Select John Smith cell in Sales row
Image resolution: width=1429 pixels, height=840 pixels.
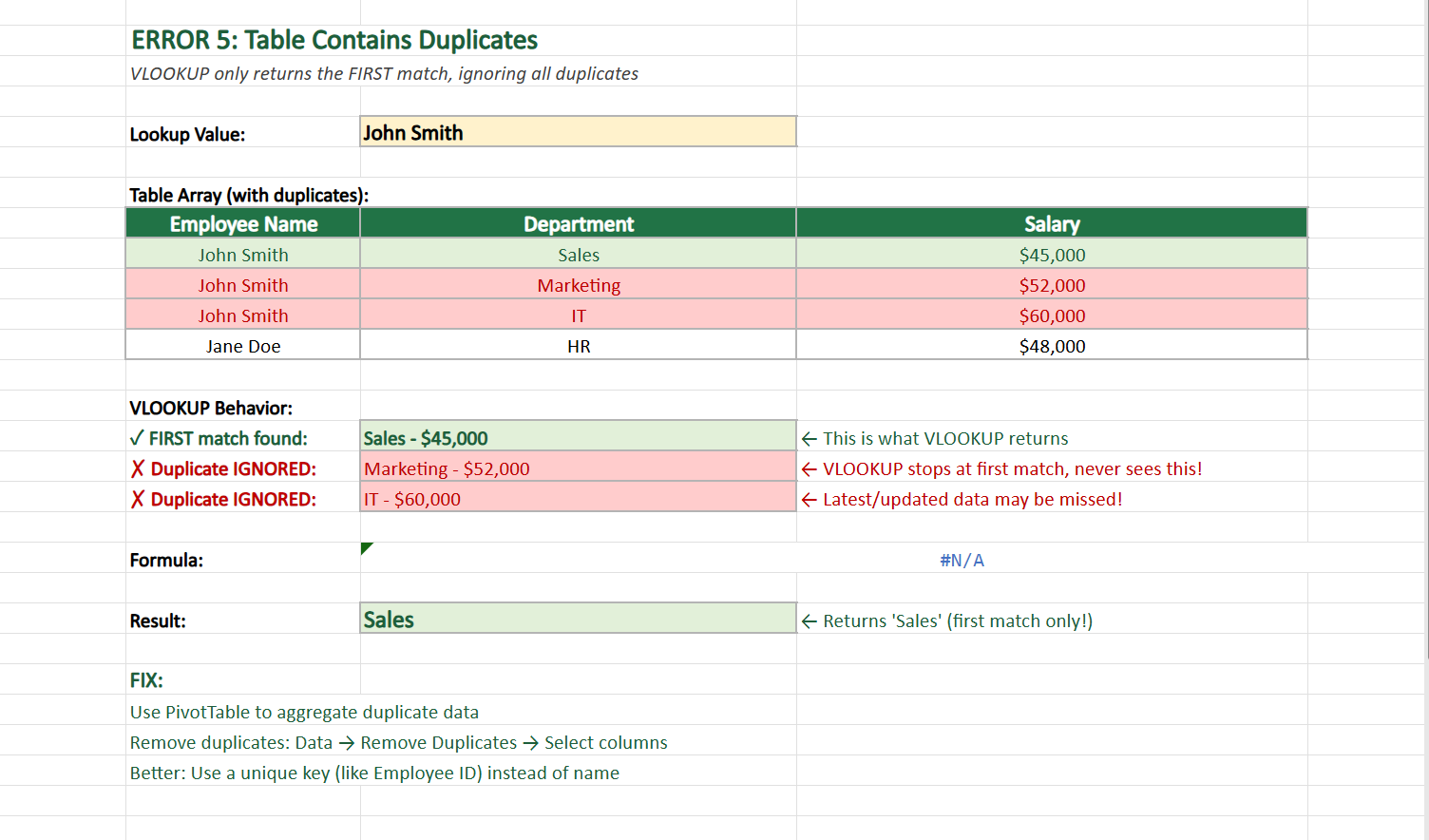243,255
